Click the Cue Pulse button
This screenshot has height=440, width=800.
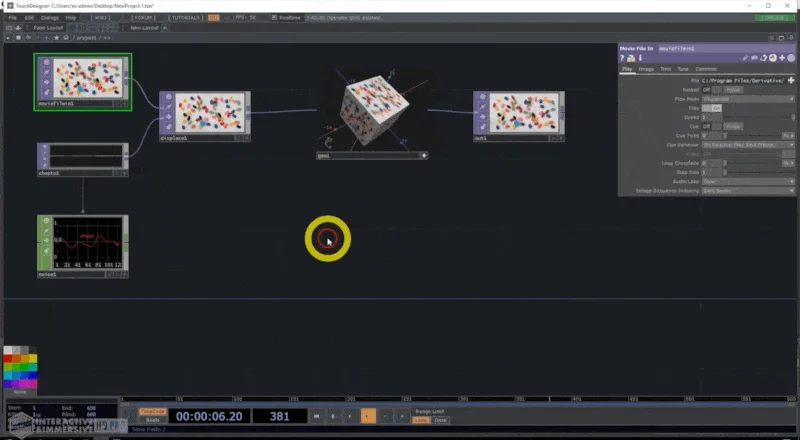(733, 127)
